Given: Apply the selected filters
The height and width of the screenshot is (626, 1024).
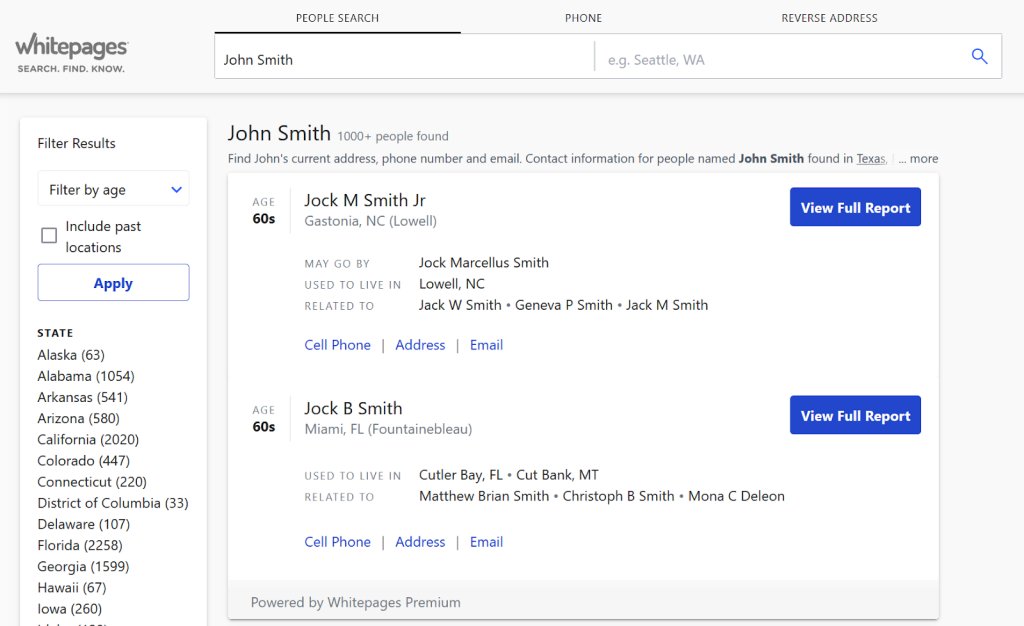Looking at the screenshot, I should [x=113, y=282].
